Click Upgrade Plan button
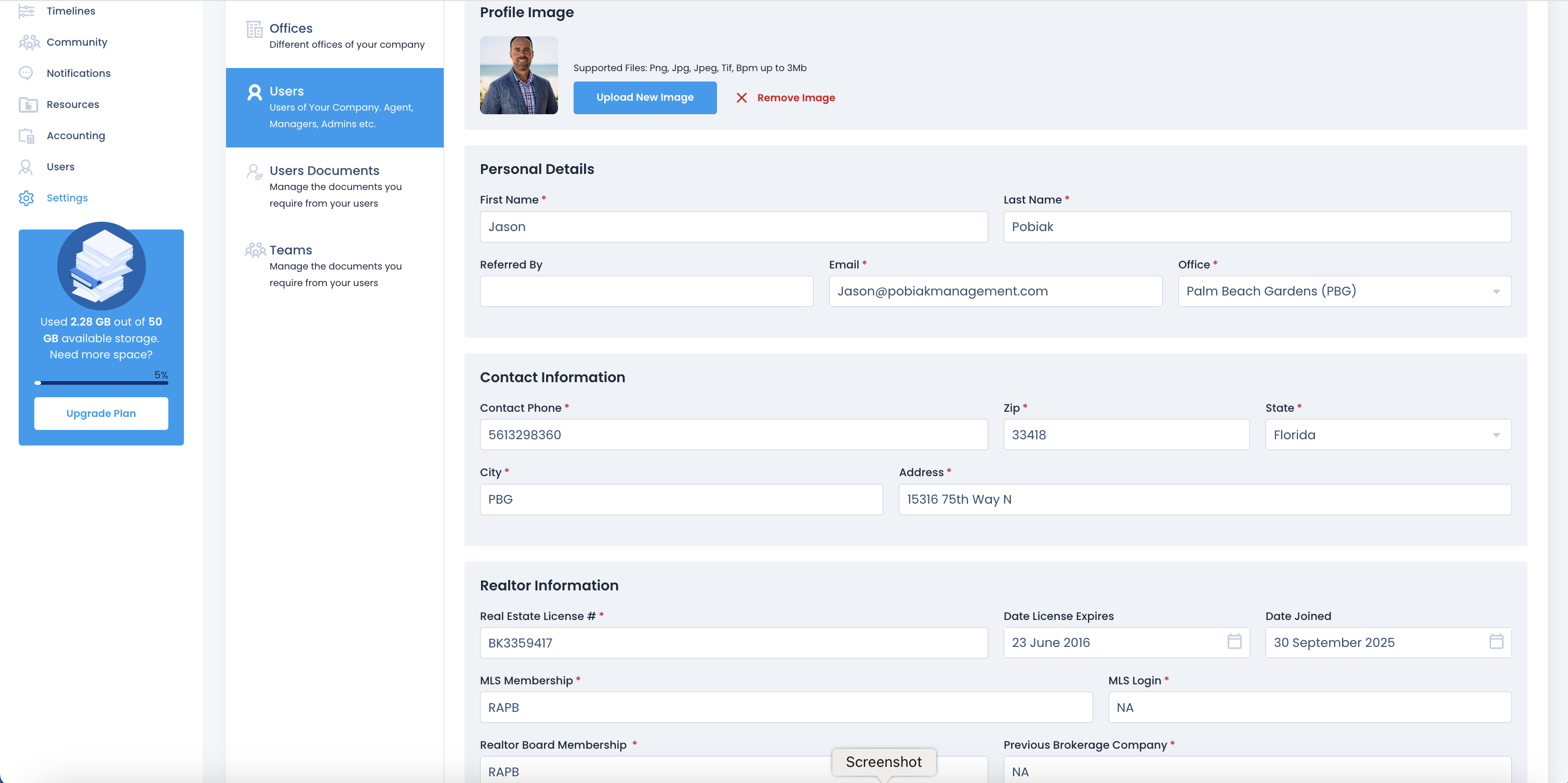 (101, 414)
